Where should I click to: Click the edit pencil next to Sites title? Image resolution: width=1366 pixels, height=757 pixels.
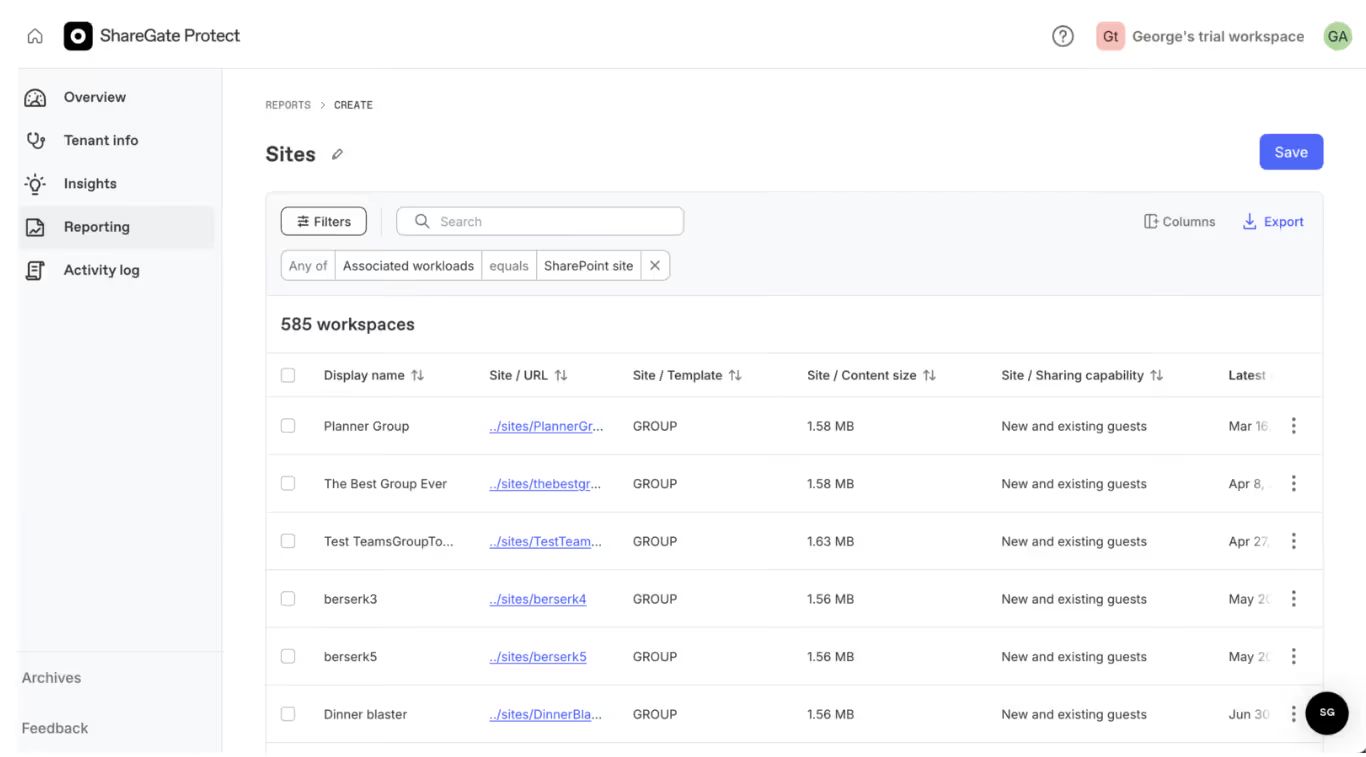pyautogui.click(x=336, y=154)
